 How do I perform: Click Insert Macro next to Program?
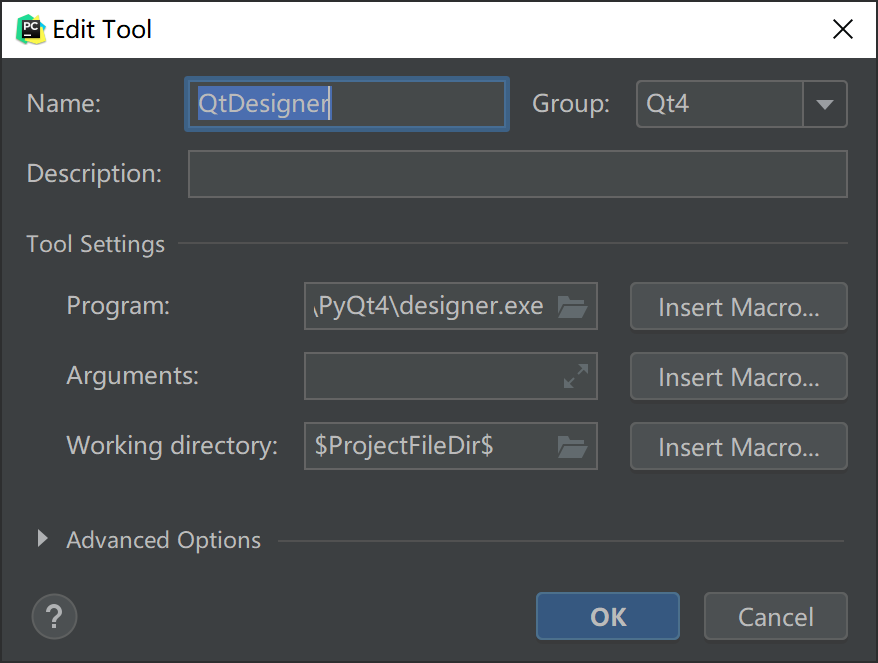[738, 307]
